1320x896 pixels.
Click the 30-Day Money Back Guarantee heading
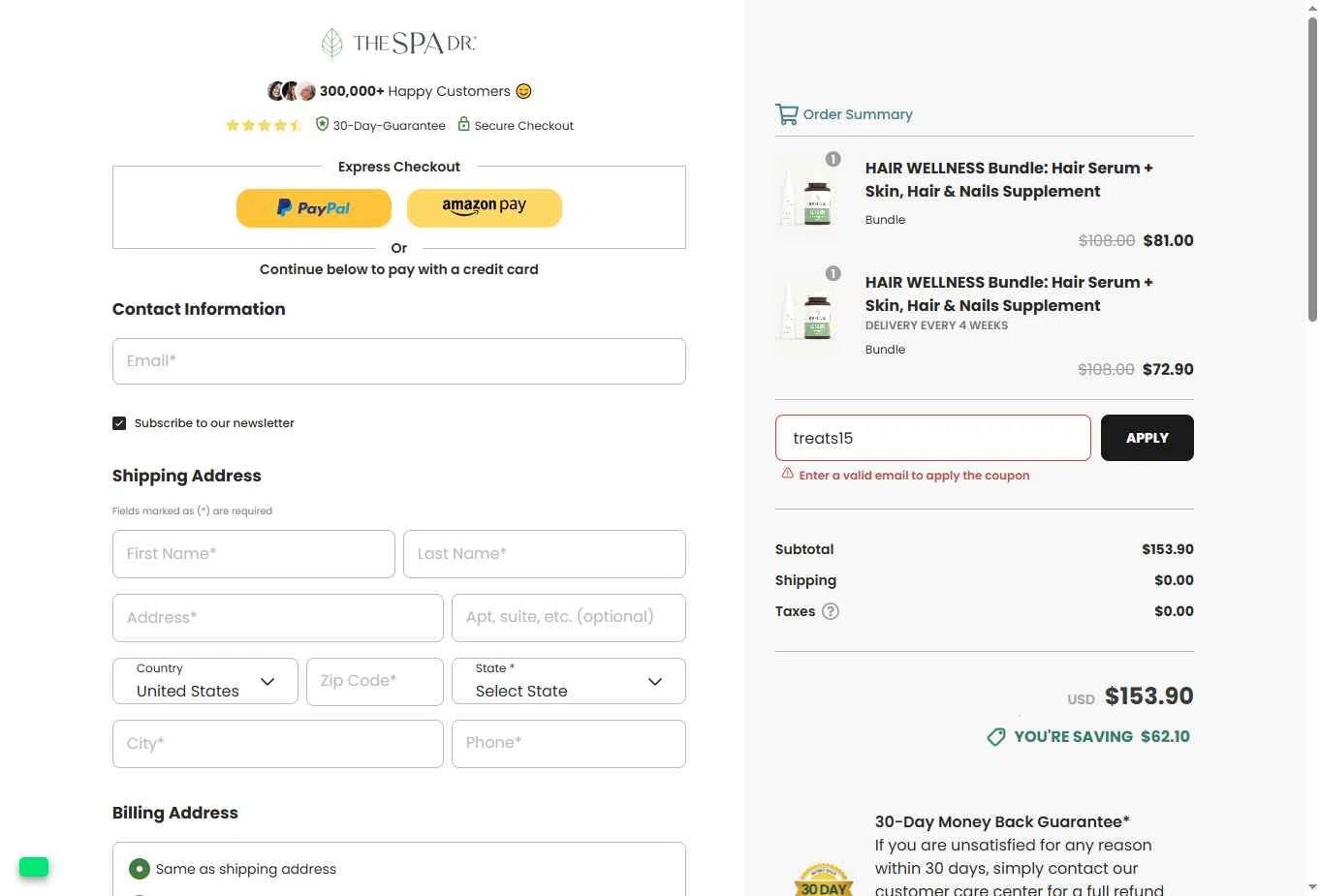click(1002, 821)
